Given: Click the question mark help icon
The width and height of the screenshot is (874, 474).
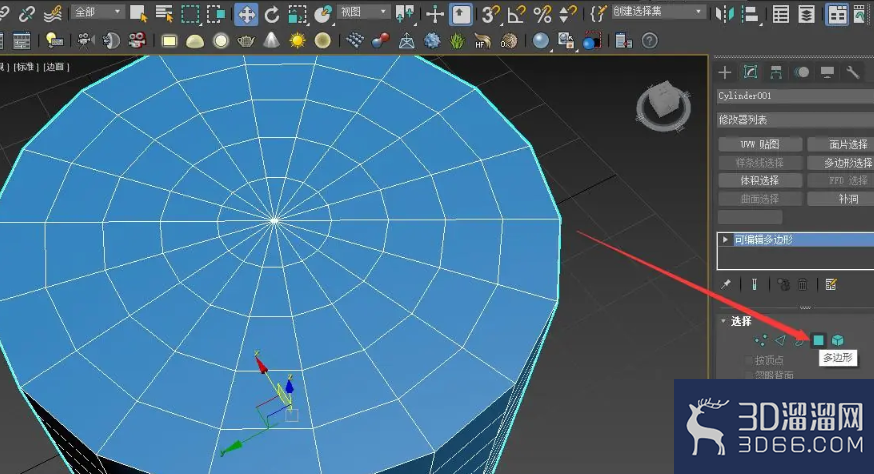Looking at the screenshot, I should coord(649,41).
